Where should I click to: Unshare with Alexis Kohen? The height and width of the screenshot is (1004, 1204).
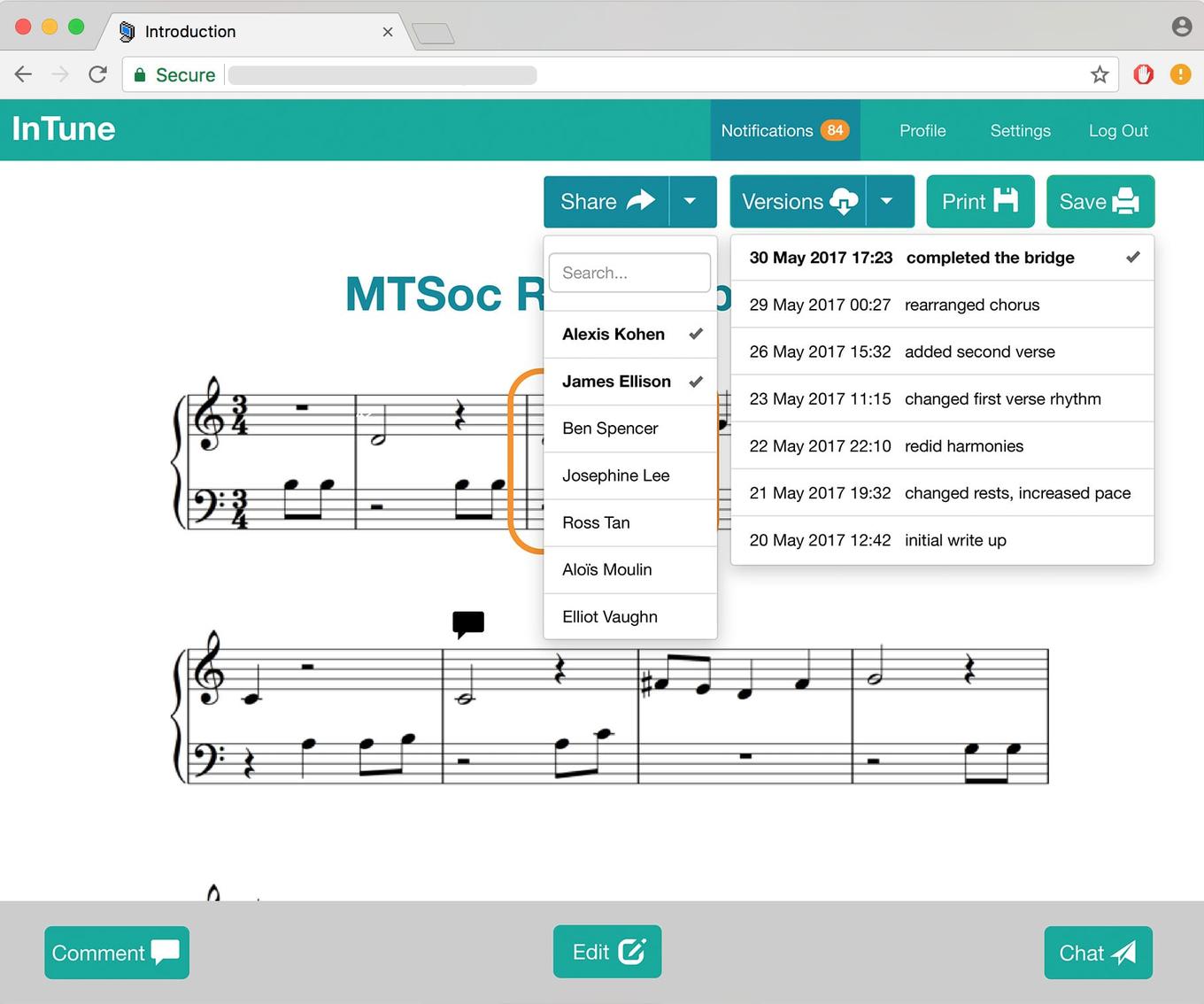(x=630, y=335)
